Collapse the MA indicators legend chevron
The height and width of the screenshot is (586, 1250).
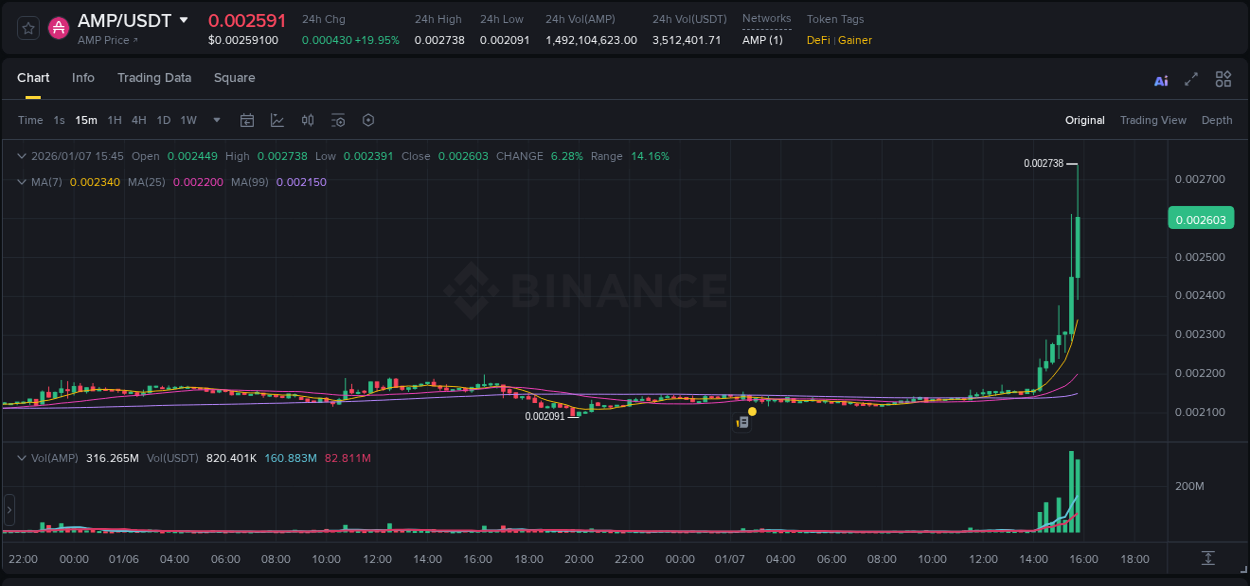click(22, 183)
